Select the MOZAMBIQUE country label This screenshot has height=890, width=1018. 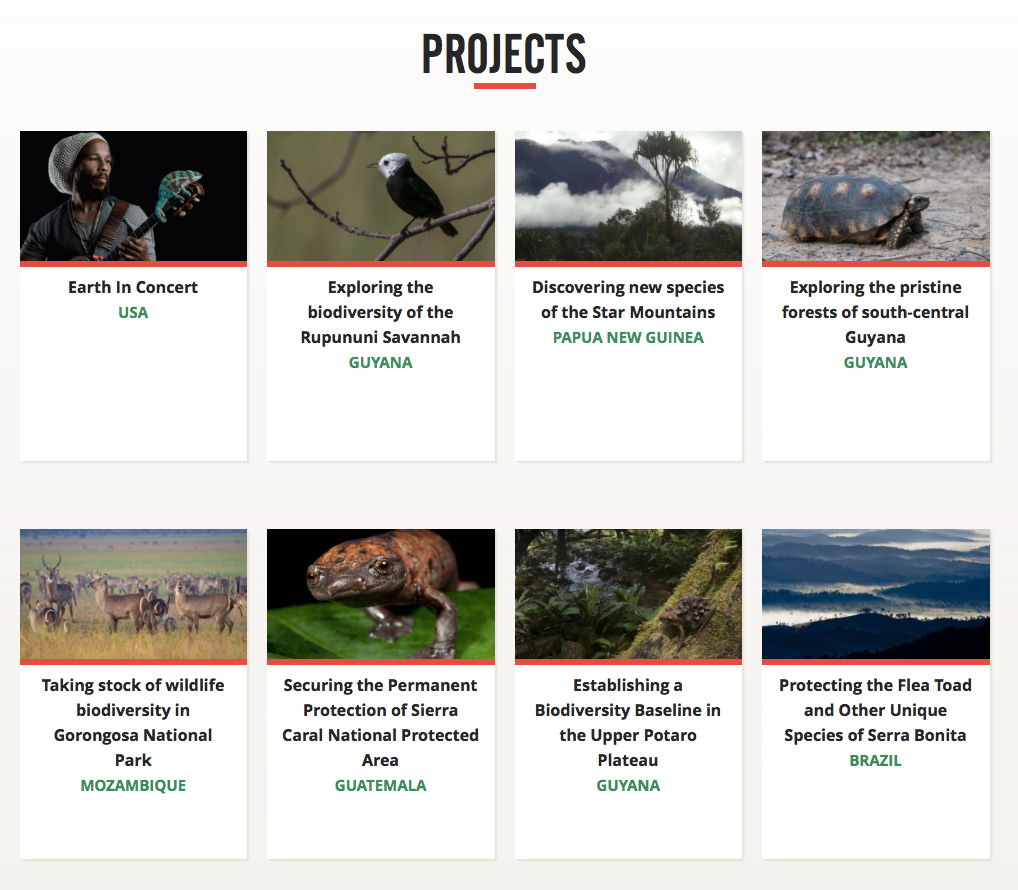133,786
